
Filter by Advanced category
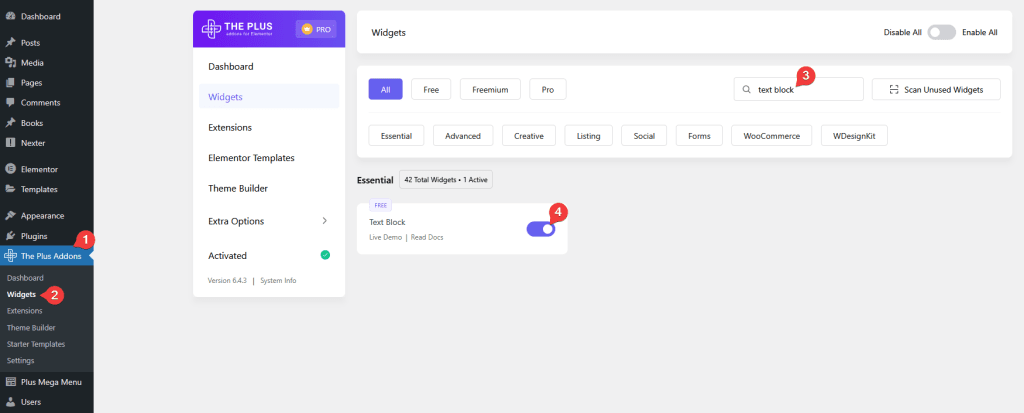[463, 136]
